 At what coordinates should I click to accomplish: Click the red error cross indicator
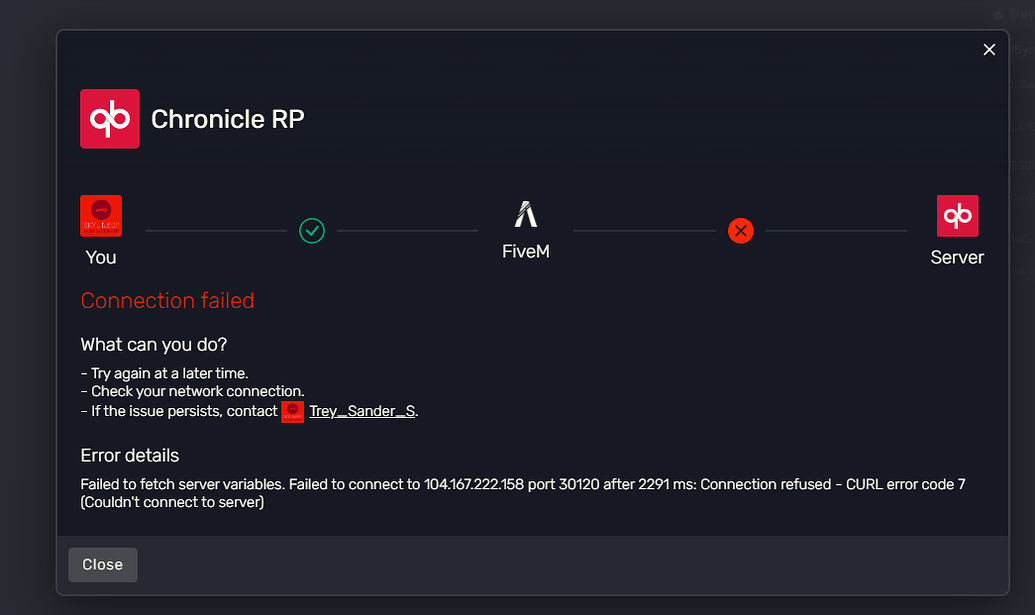tap(740, 231)
